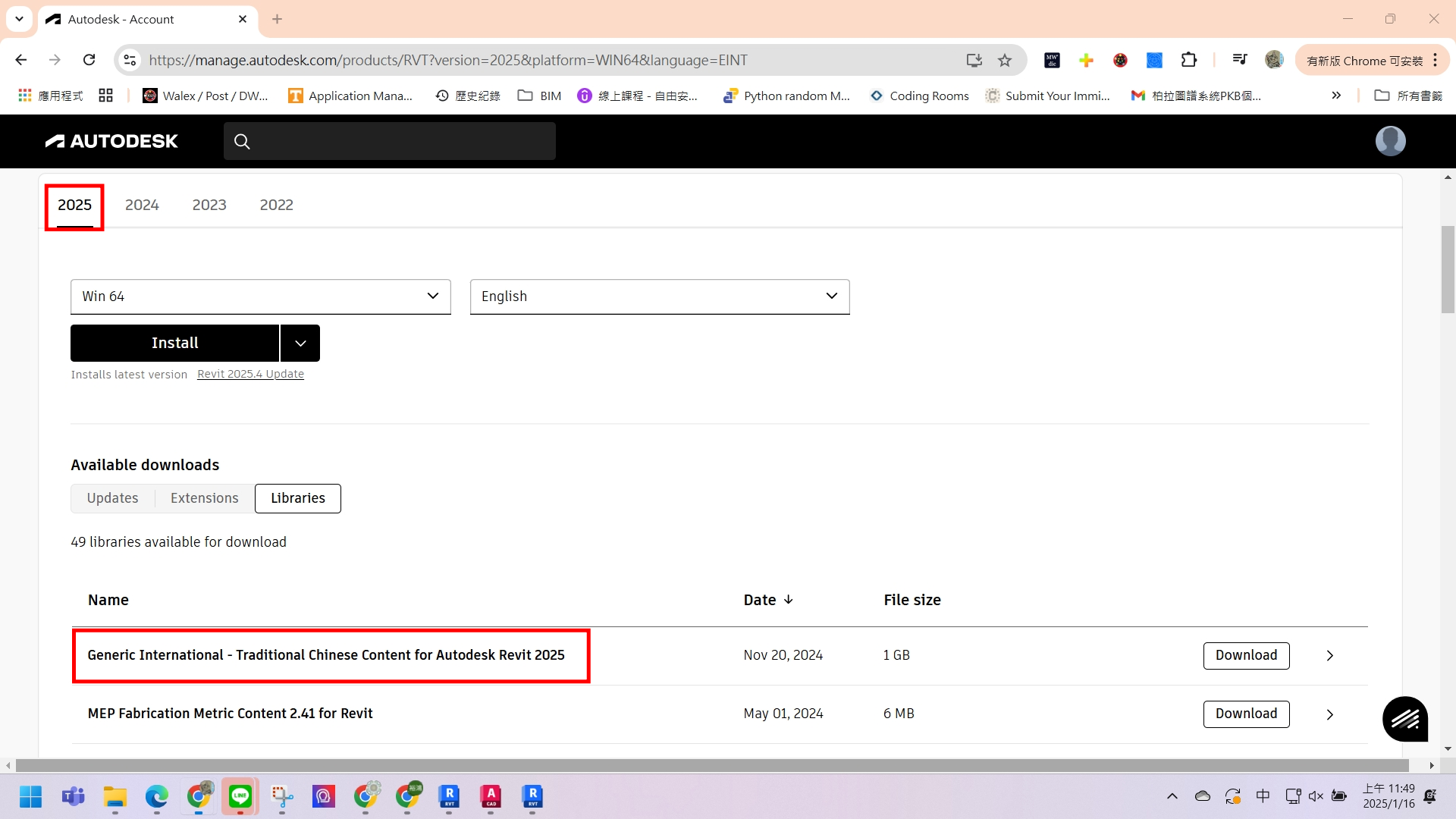Open platform dropdown showing Win 64

(x=261, y=297)
